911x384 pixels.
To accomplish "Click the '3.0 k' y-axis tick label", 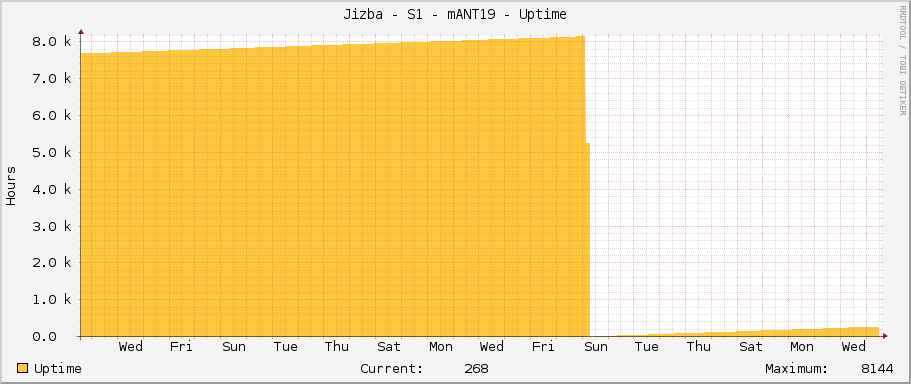I will [x=52, y=226].
